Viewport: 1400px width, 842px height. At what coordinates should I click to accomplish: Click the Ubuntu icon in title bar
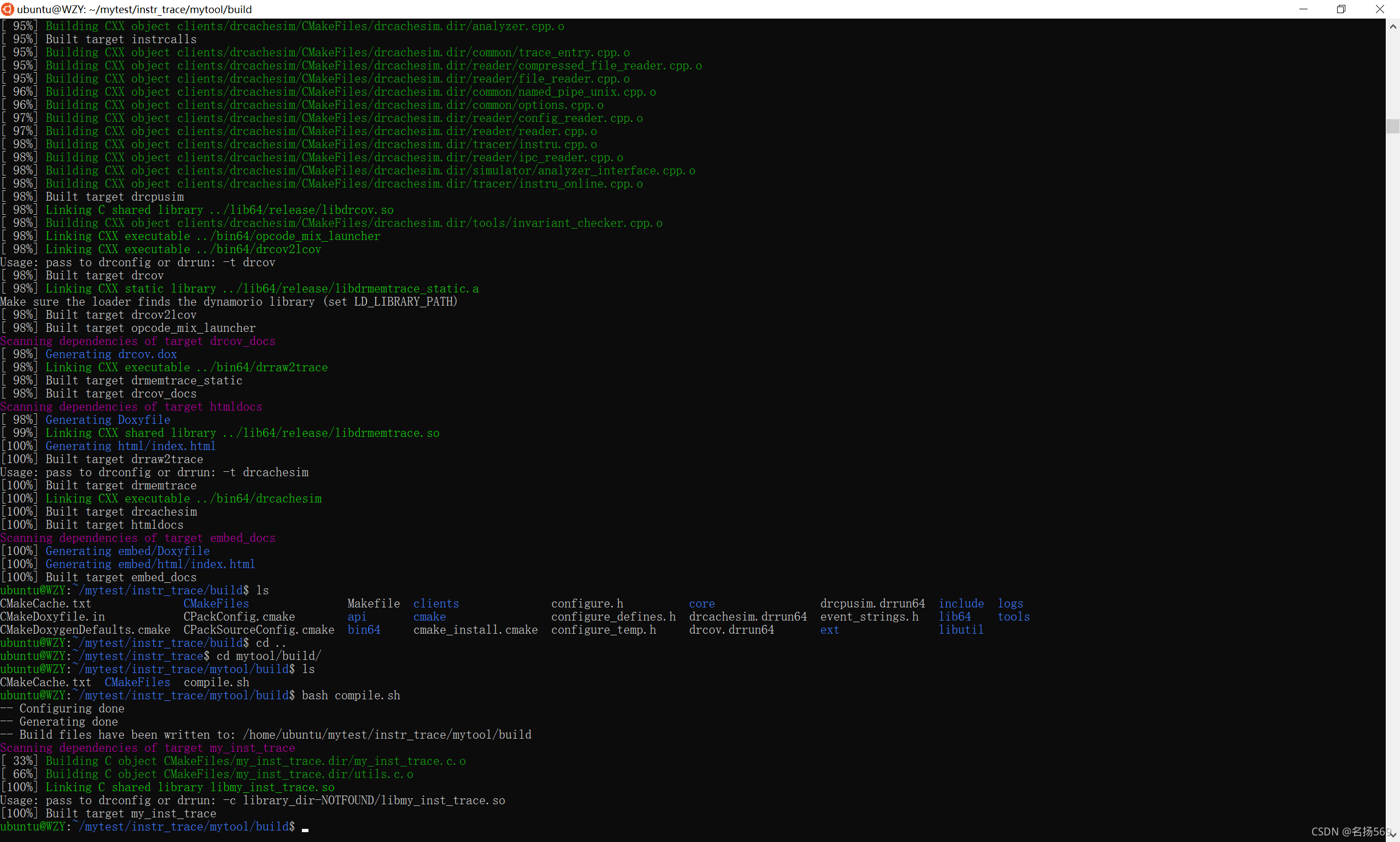coord(7,9)
